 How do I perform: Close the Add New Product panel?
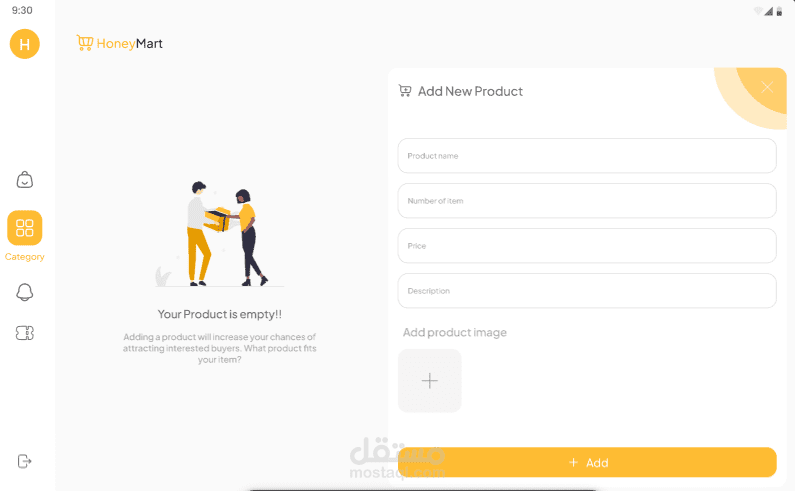[767, 87]
